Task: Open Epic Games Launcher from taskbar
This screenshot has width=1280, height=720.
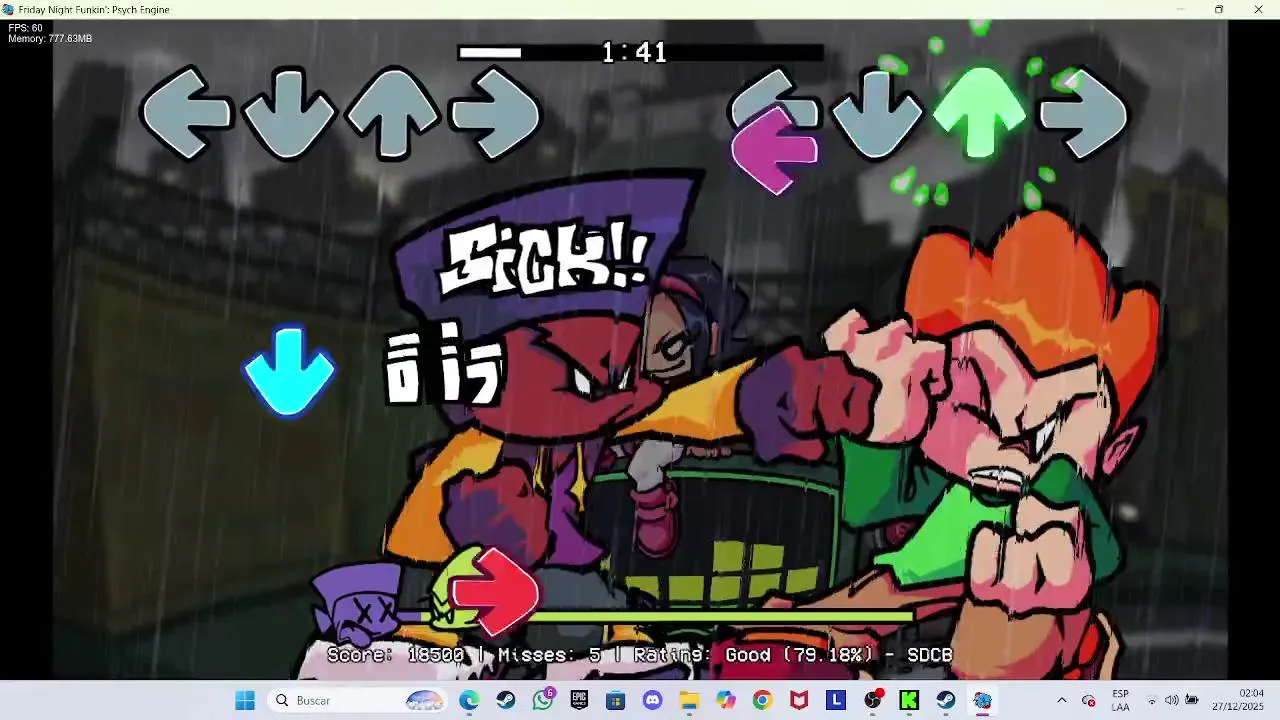Action: (x=579, y=700)
